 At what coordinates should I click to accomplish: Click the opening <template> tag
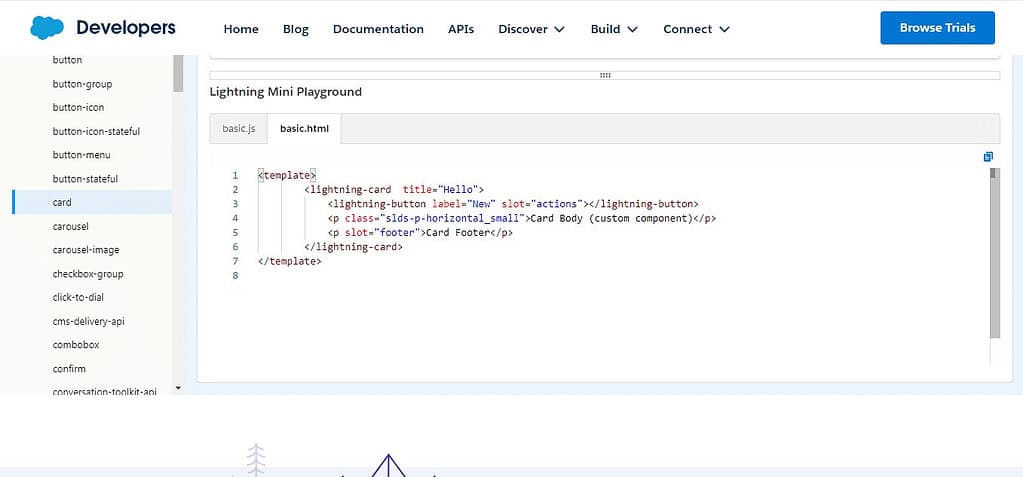(287, 176)
